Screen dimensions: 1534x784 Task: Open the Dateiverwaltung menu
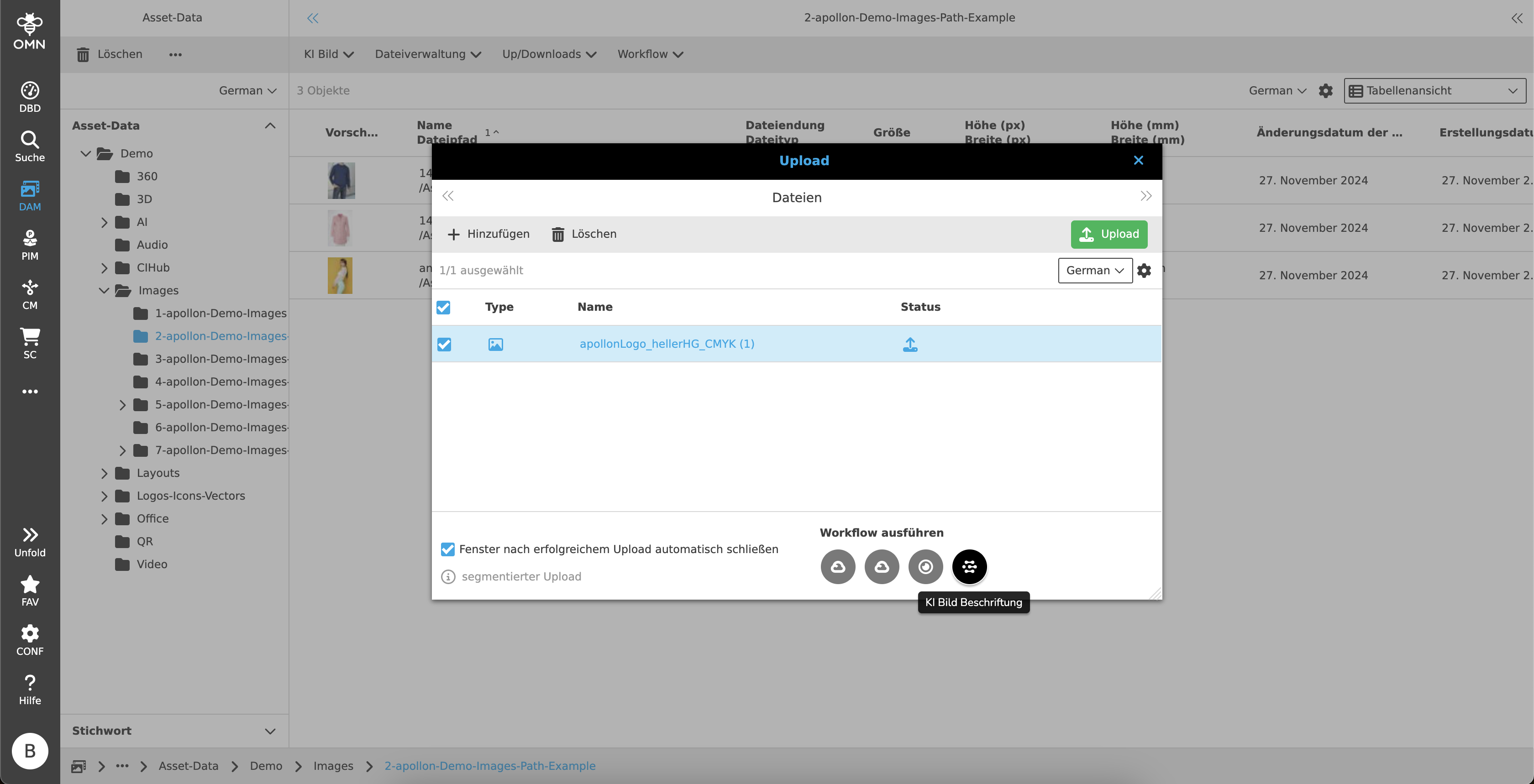(428, 54)
